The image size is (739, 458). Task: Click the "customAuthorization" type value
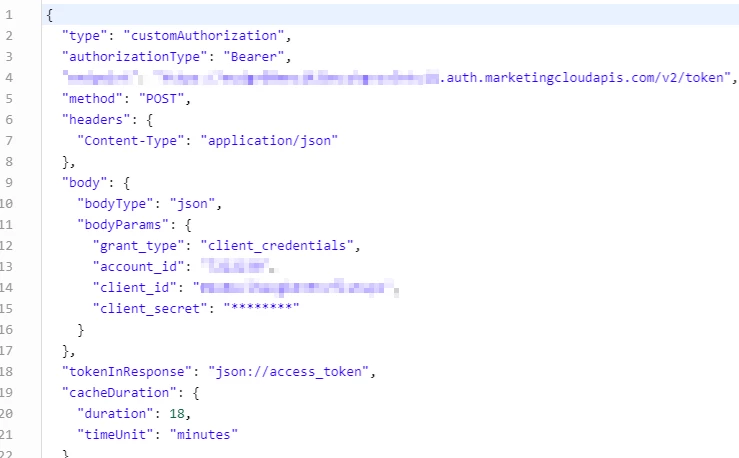(204, 36)
